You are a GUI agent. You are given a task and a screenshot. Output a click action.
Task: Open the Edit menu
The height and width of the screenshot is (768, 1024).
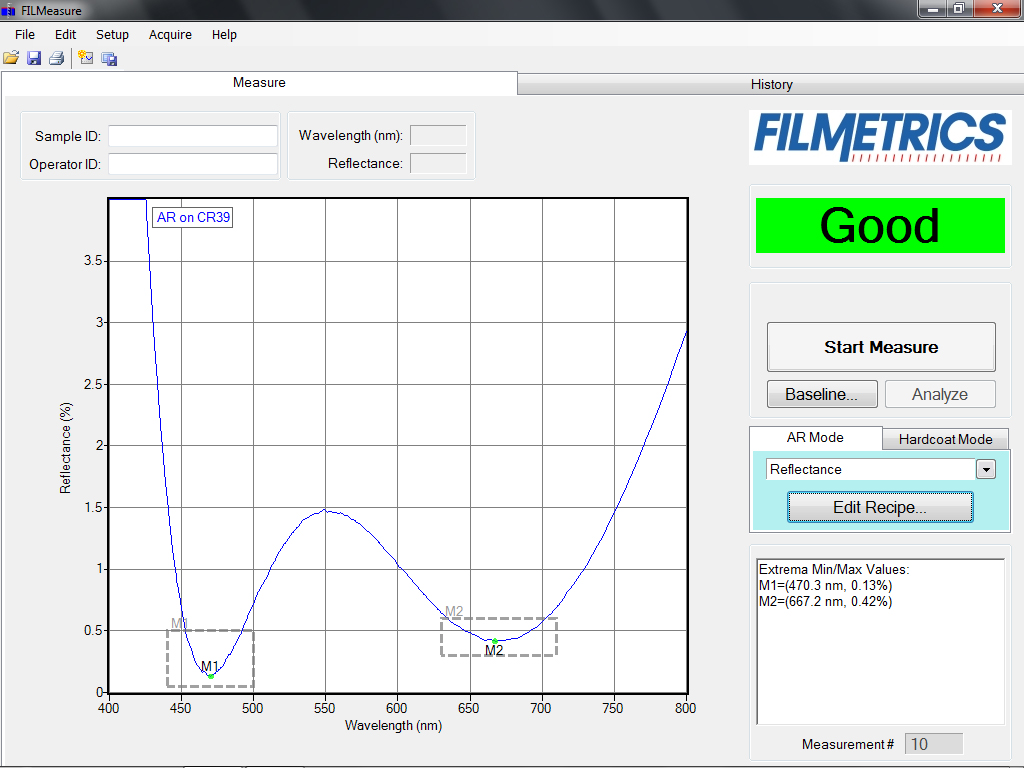tap(65, 35)
